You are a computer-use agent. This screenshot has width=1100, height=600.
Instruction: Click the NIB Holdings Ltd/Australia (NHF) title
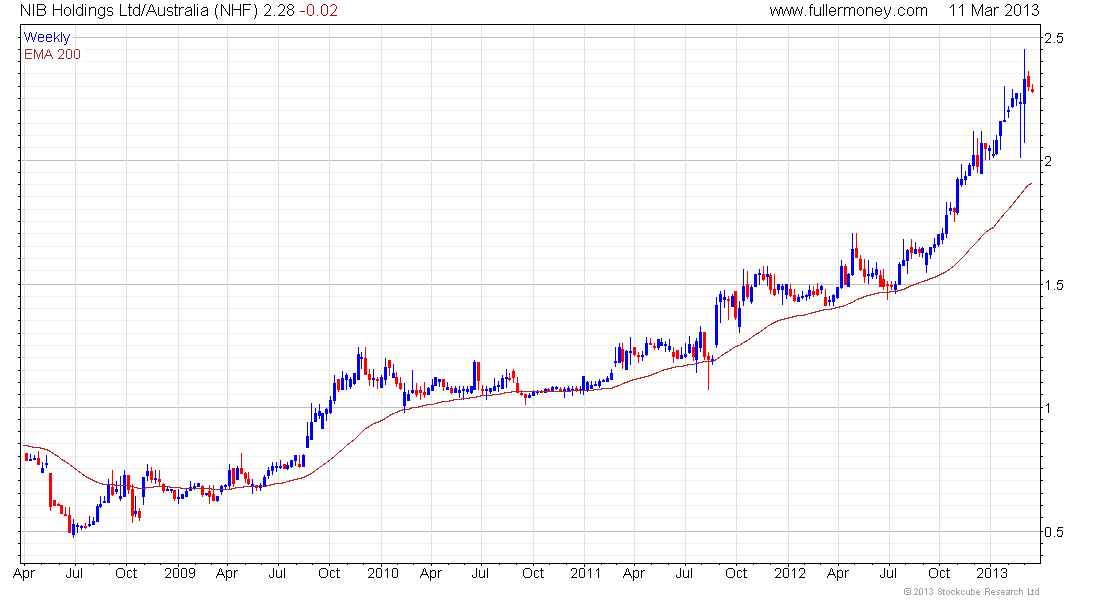(138, 11)
